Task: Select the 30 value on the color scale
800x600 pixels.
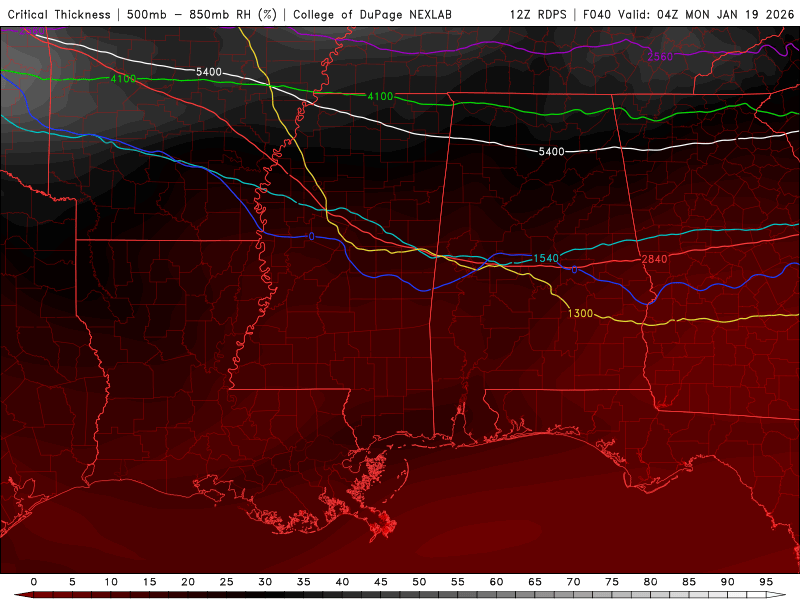Action: 265,582
